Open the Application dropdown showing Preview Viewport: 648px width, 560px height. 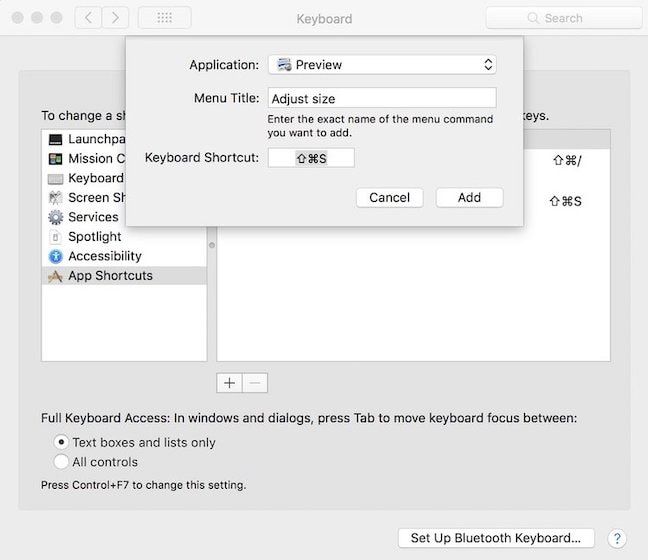pyautogui.click(x=382, y=65)
